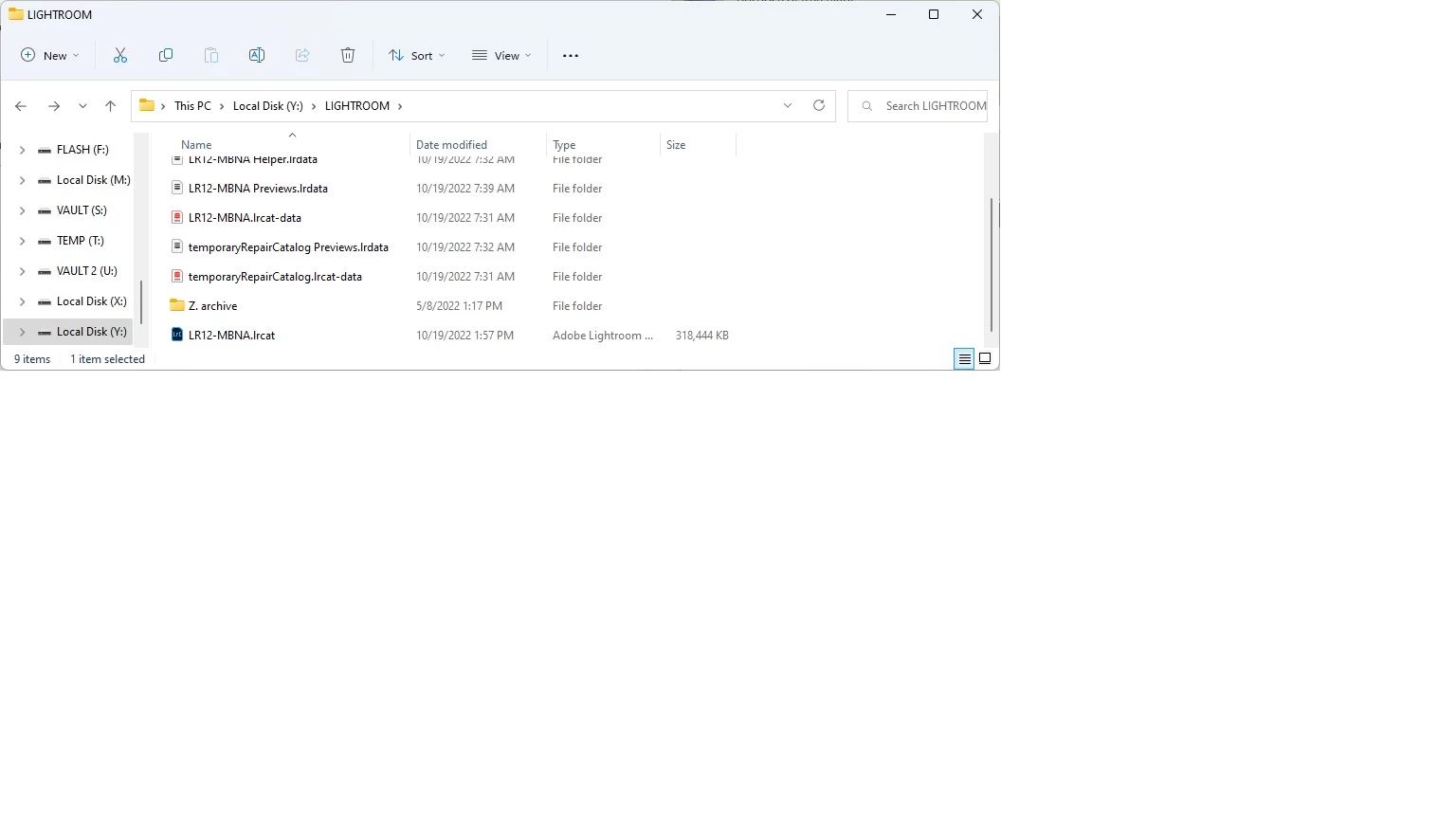This screenshot has height=819, width=1456.
Task: Expand the Local Disk (X:) tree node
Action: point(22,301)
